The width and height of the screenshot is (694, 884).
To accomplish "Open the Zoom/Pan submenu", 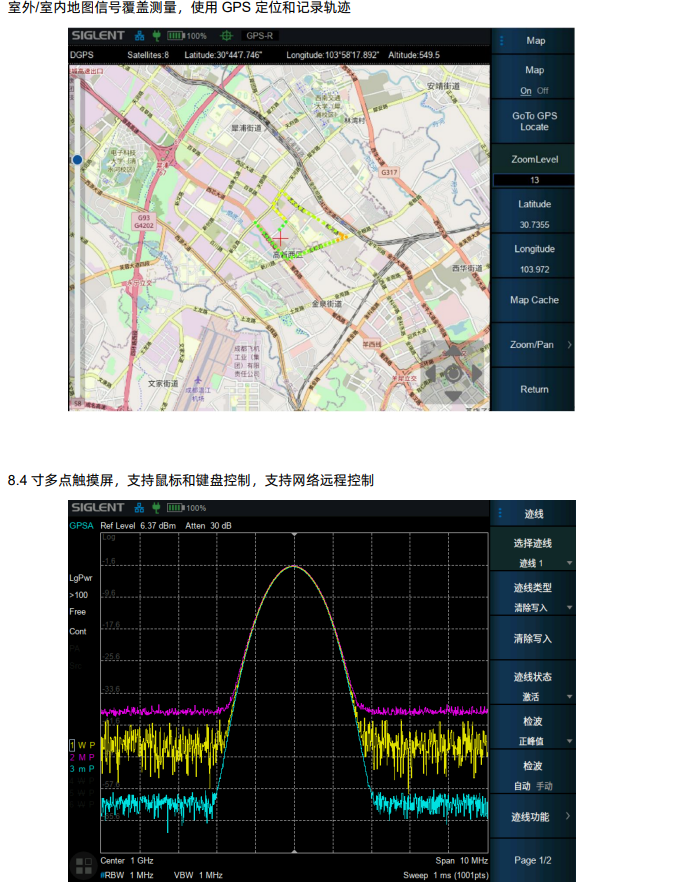I will [533, 344].
